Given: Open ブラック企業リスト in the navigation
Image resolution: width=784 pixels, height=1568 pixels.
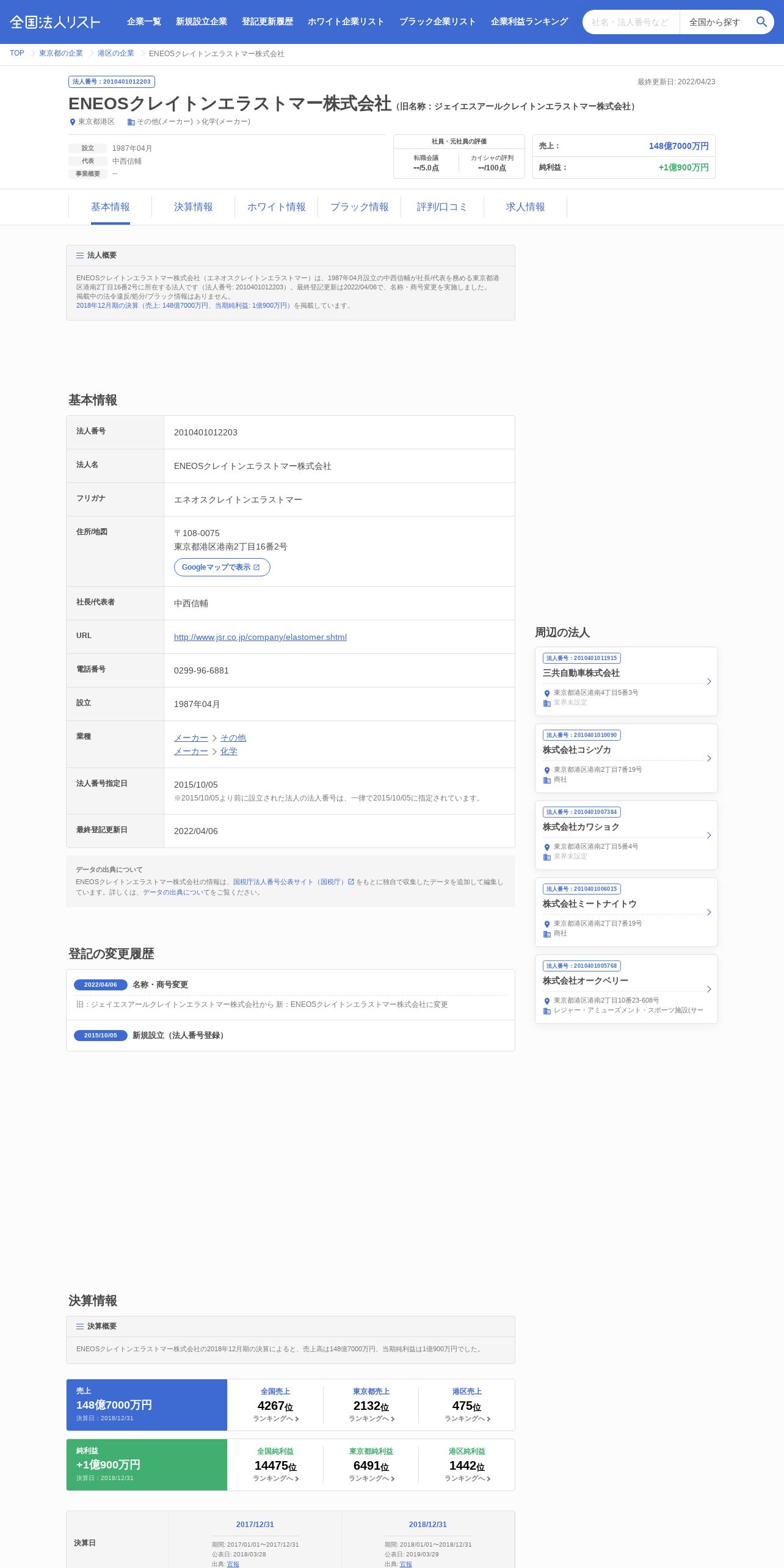Looking at the screenshot, I should [x=438, y=21].
